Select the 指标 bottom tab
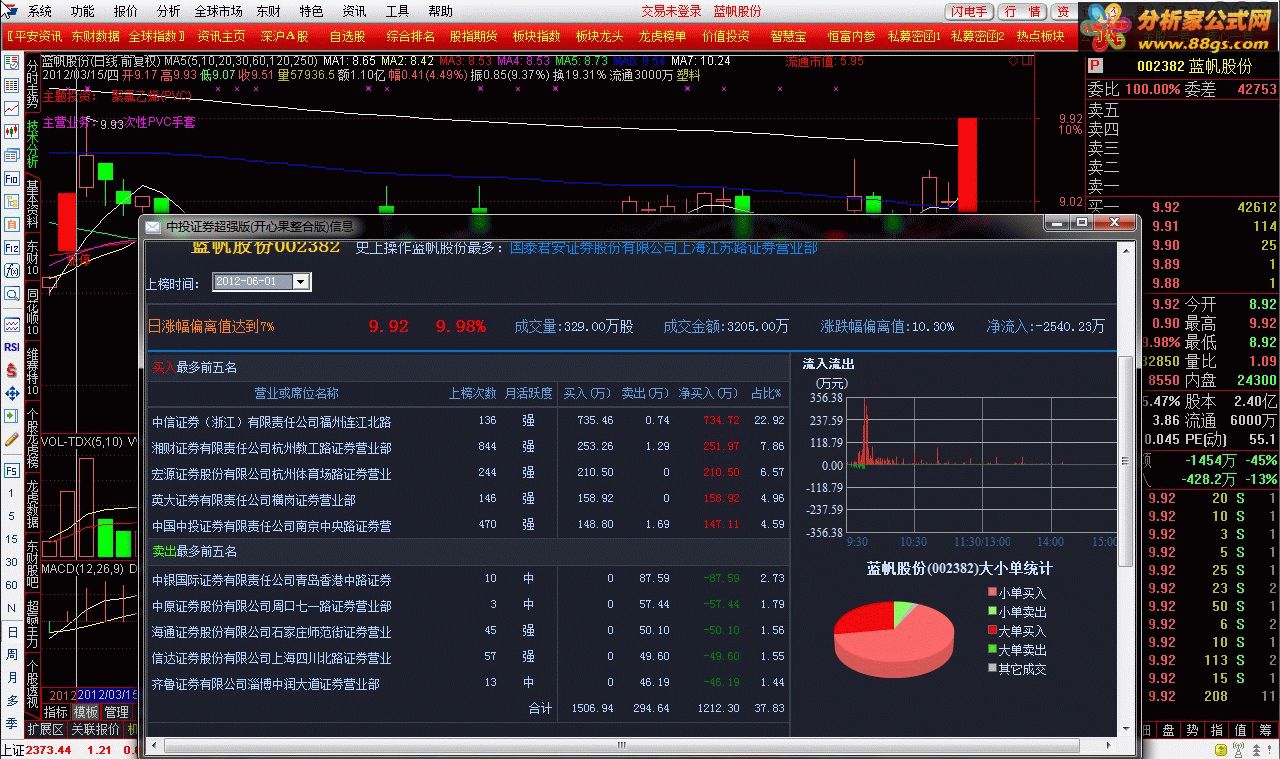 pos(56,712)
